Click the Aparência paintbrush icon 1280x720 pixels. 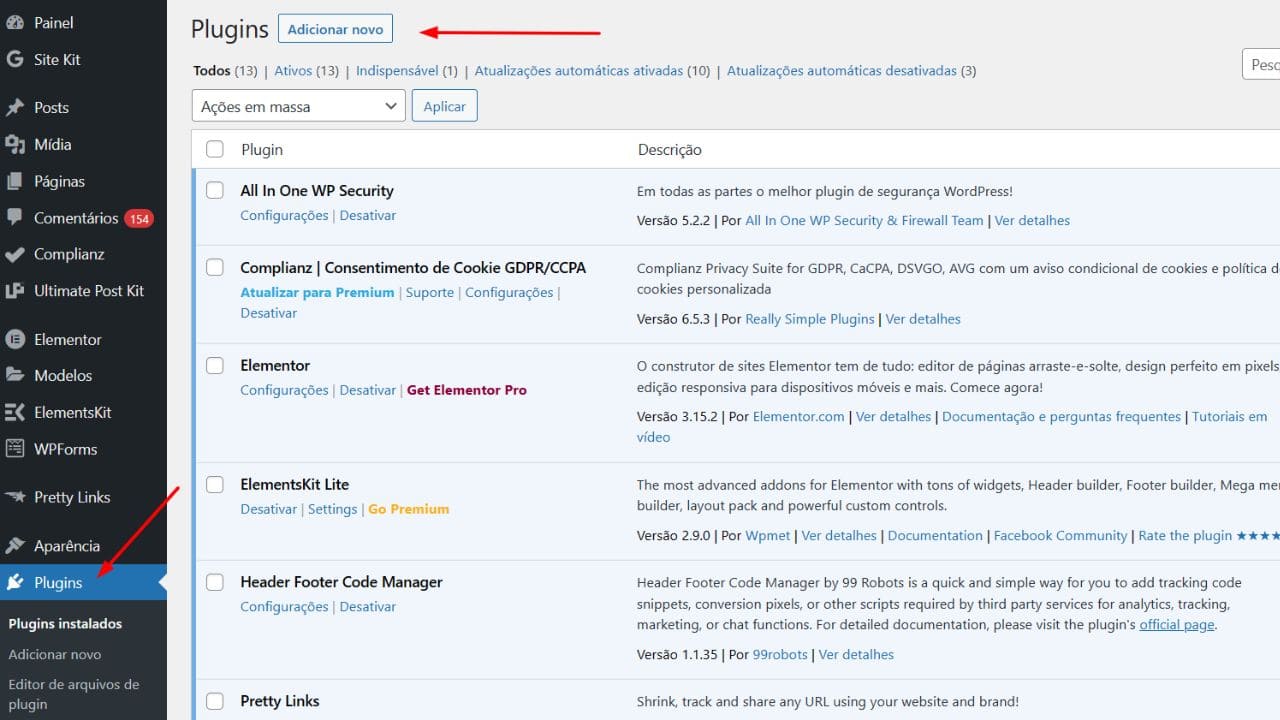coord(15,546)
